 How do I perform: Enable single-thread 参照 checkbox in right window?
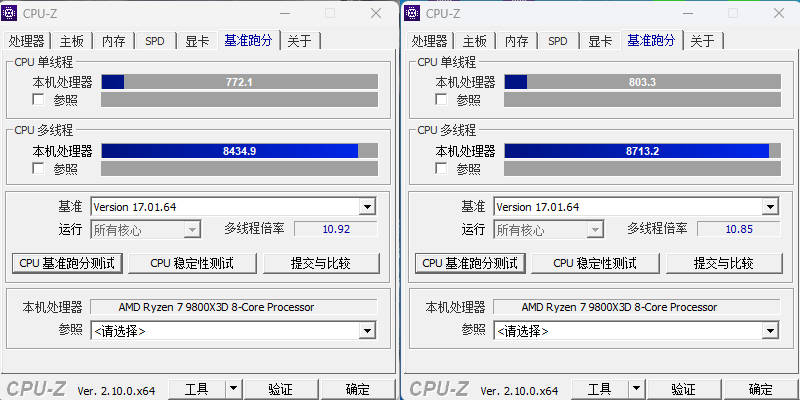click(441, 99)
